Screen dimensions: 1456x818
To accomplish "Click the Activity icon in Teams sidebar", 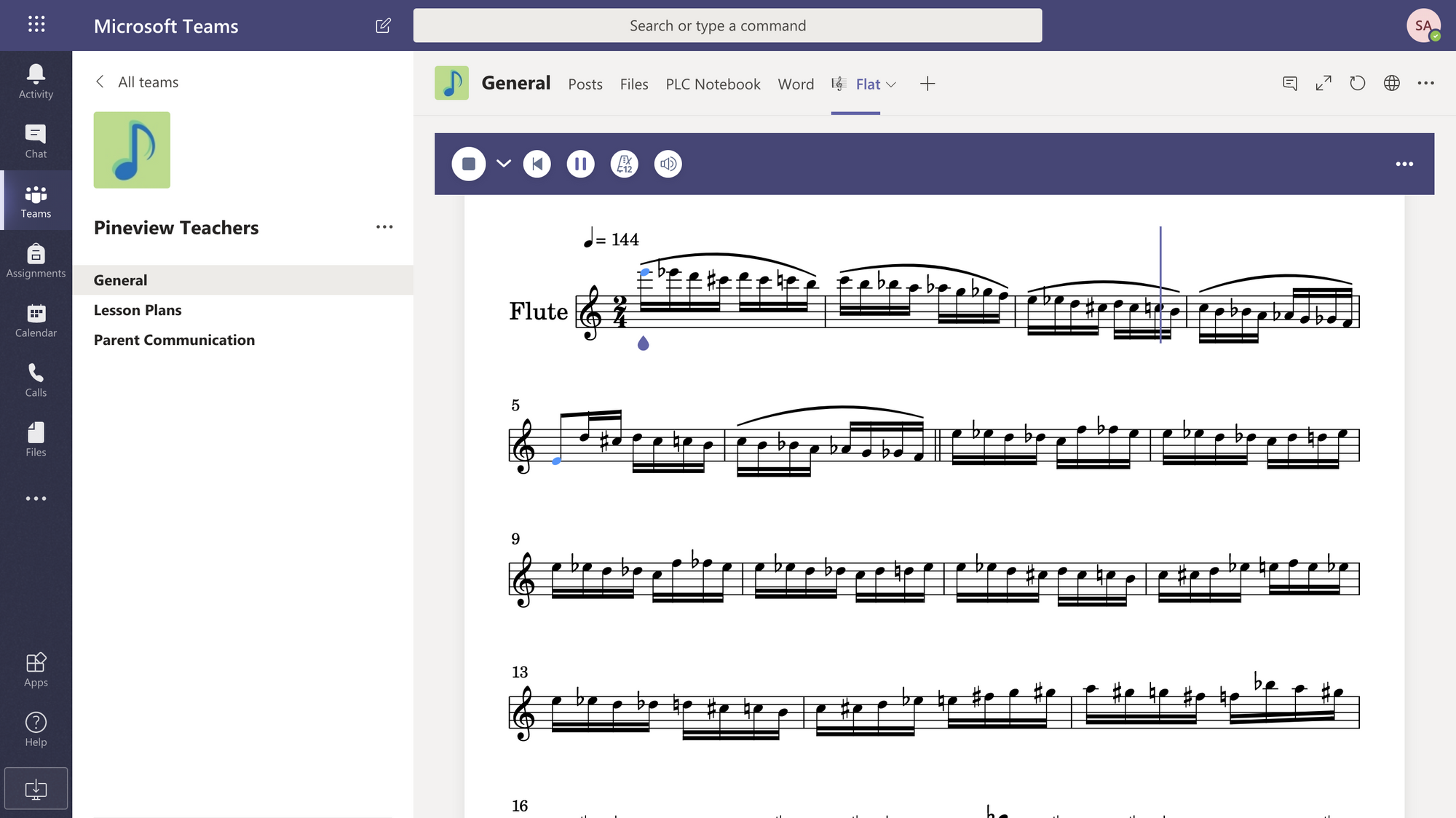I will (x=35, y=80).
